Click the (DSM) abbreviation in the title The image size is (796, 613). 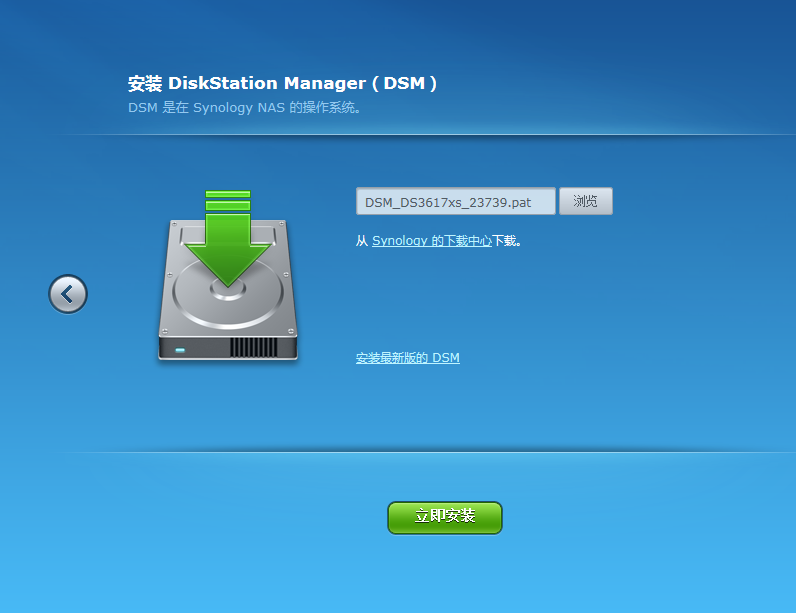pyautogui.click(x=404, y=83)
